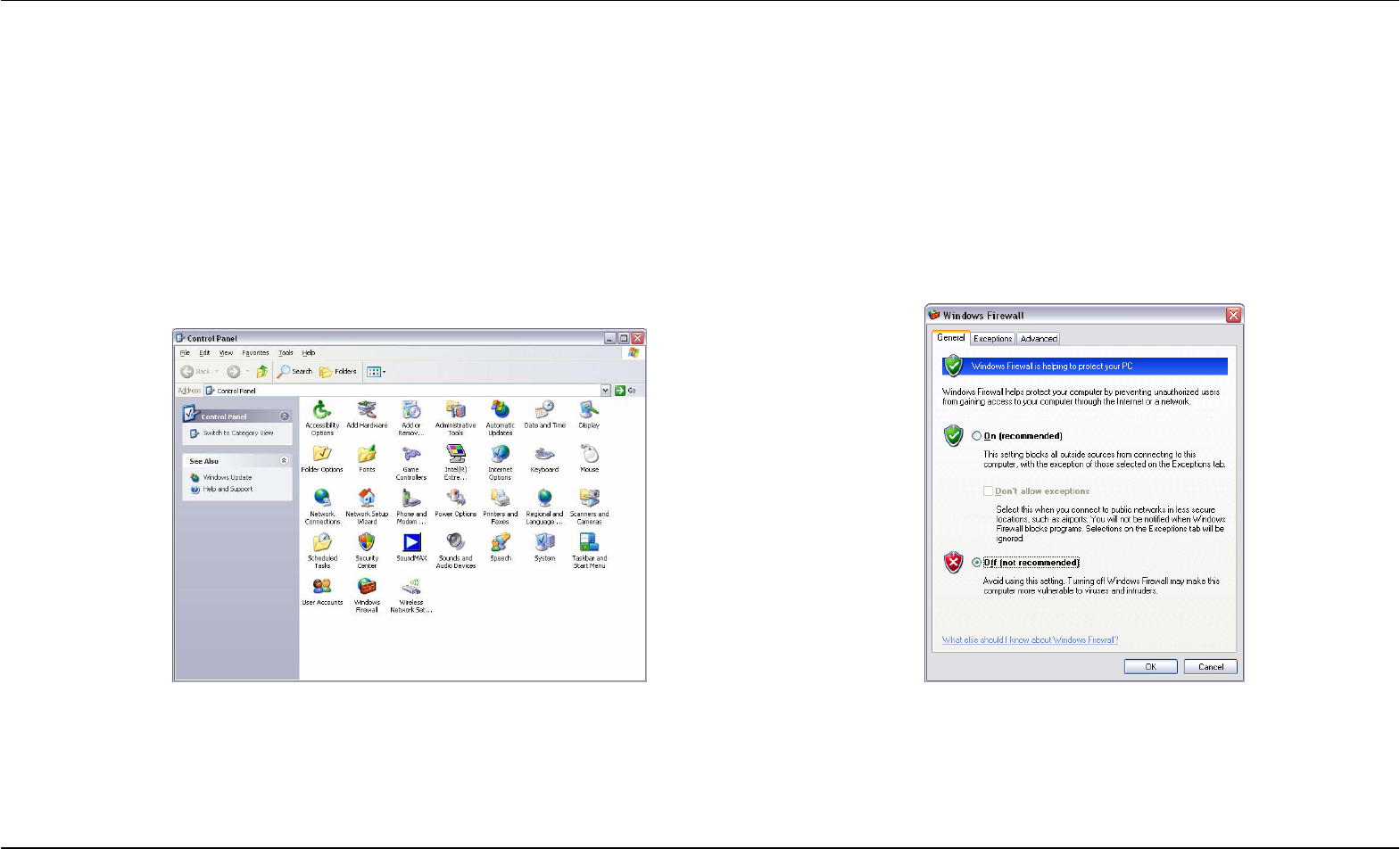Screen dimensions: 1400x849
Task: Open the Windows Firewall icon in Control Panel
Action: [367, 587]
